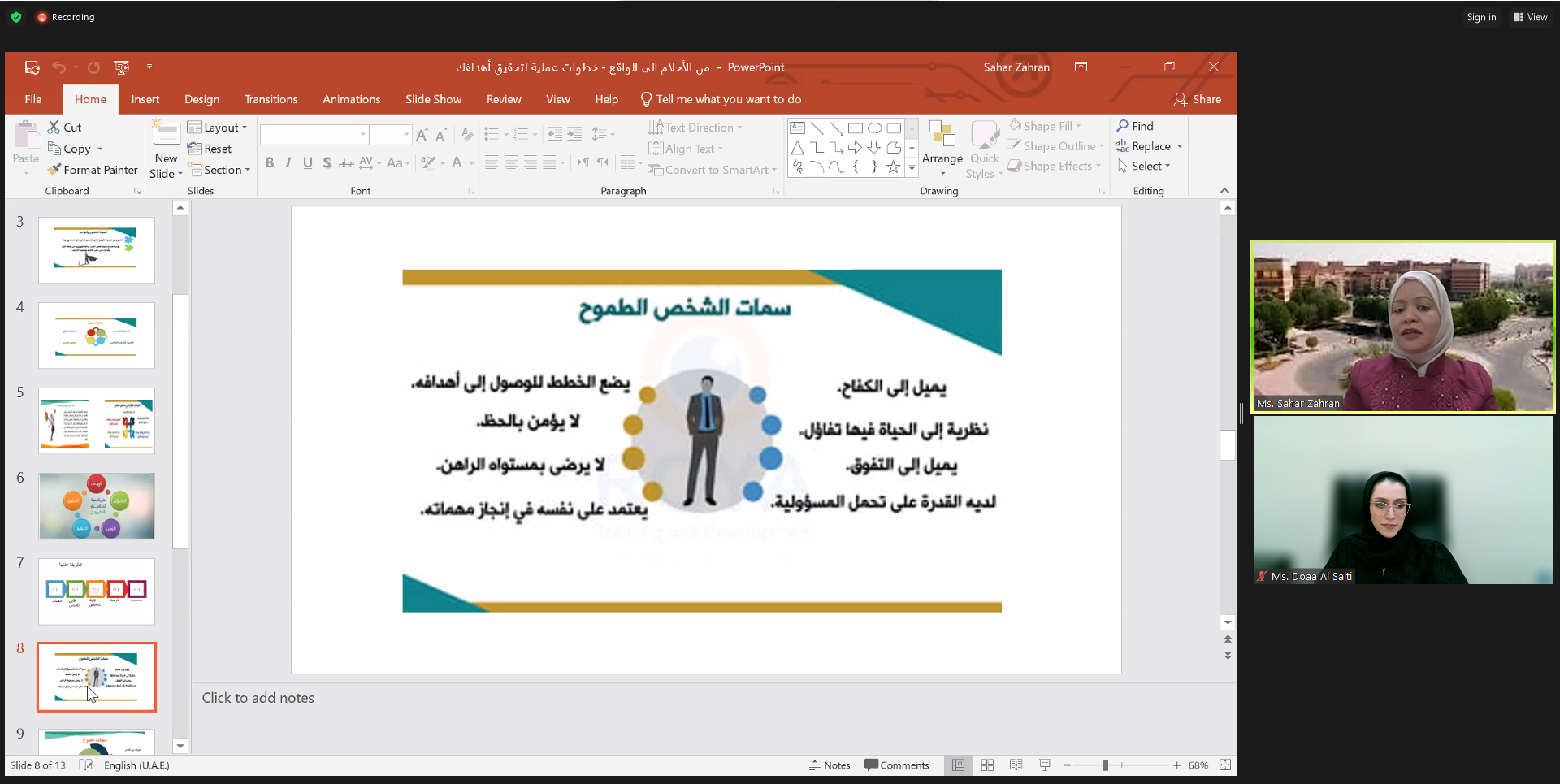Click the Cut scissors icon
1560x784 pixels.
[x=54, y=128]
